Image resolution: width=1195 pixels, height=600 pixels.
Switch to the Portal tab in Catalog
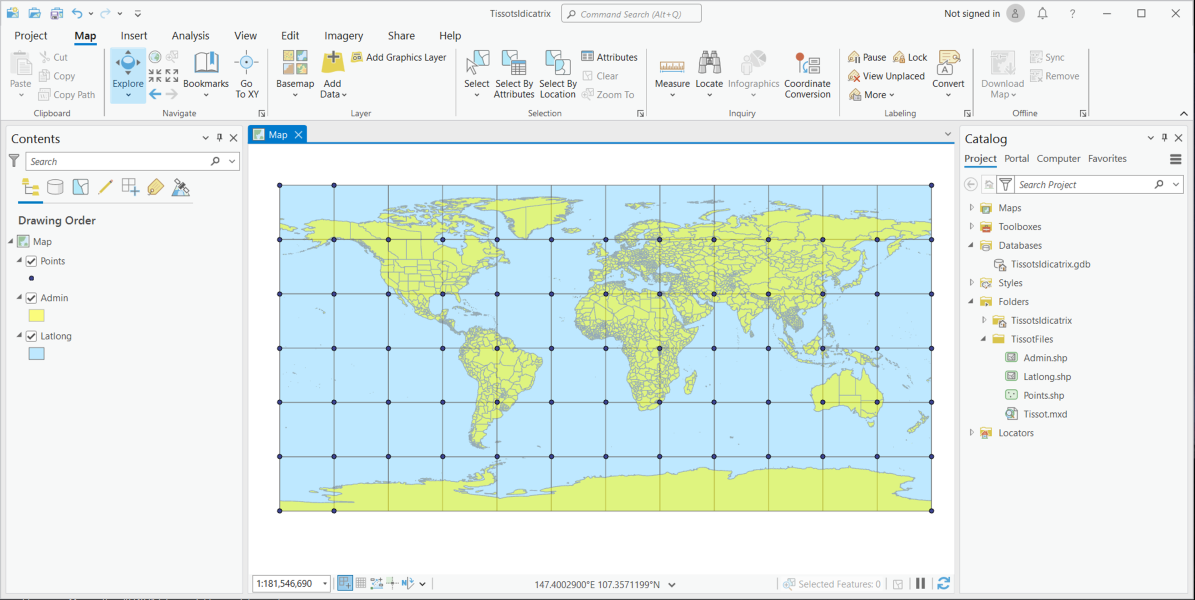(x=1017, y=159)
